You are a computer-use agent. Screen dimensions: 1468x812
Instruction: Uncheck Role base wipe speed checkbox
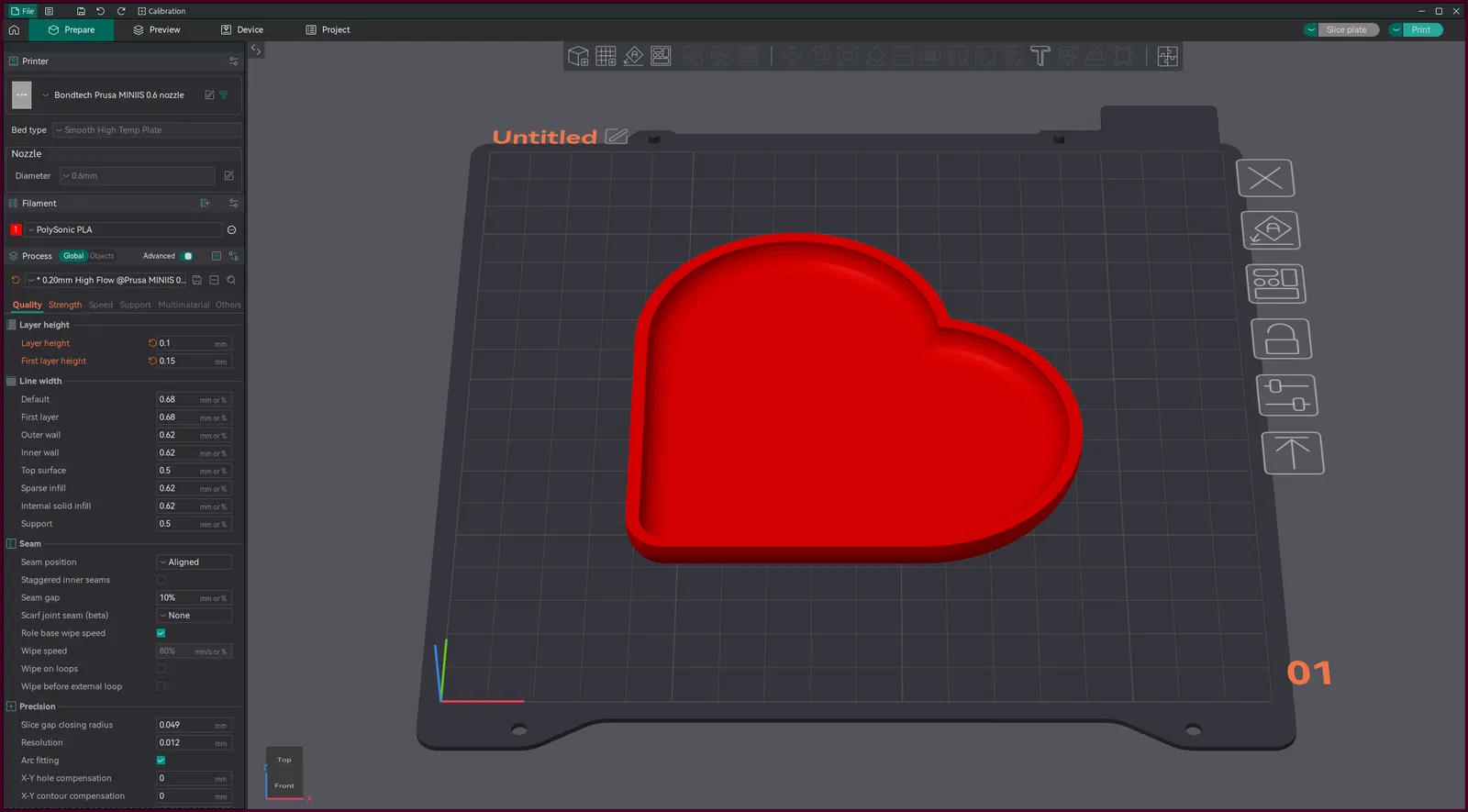[161, 633]
